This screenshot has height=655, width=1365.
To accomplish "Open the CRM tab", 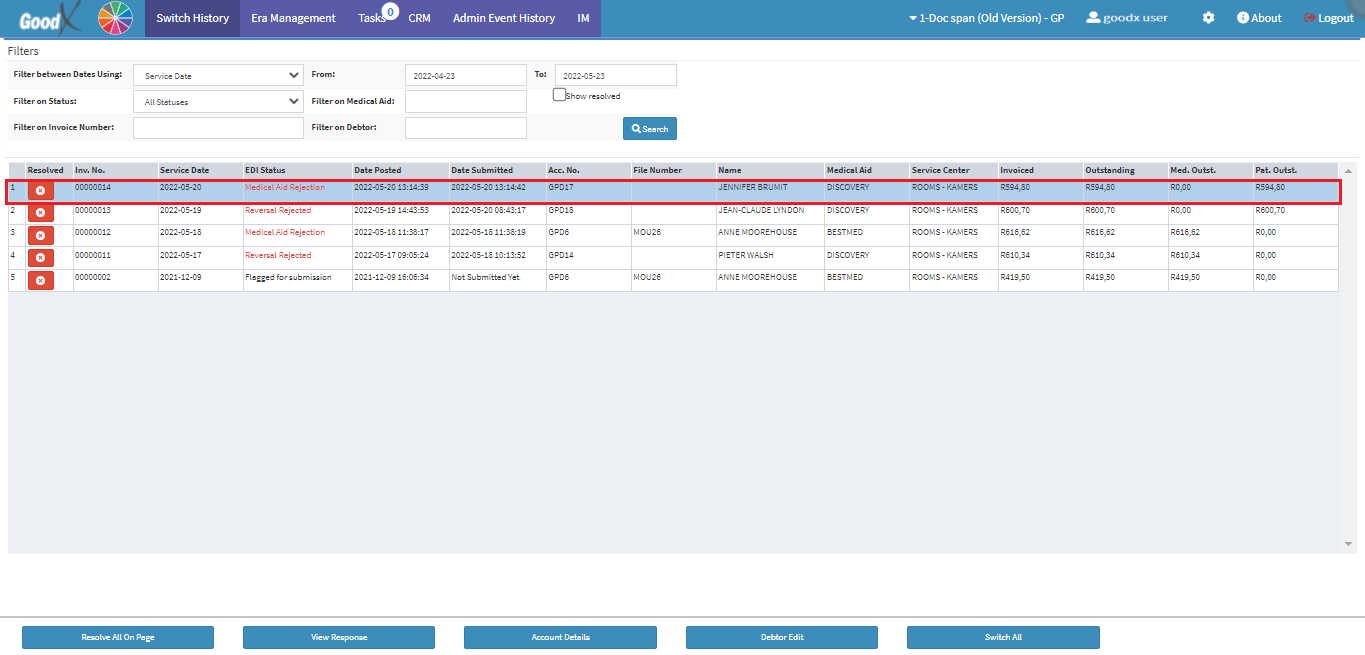I will [x=419, y=18].
